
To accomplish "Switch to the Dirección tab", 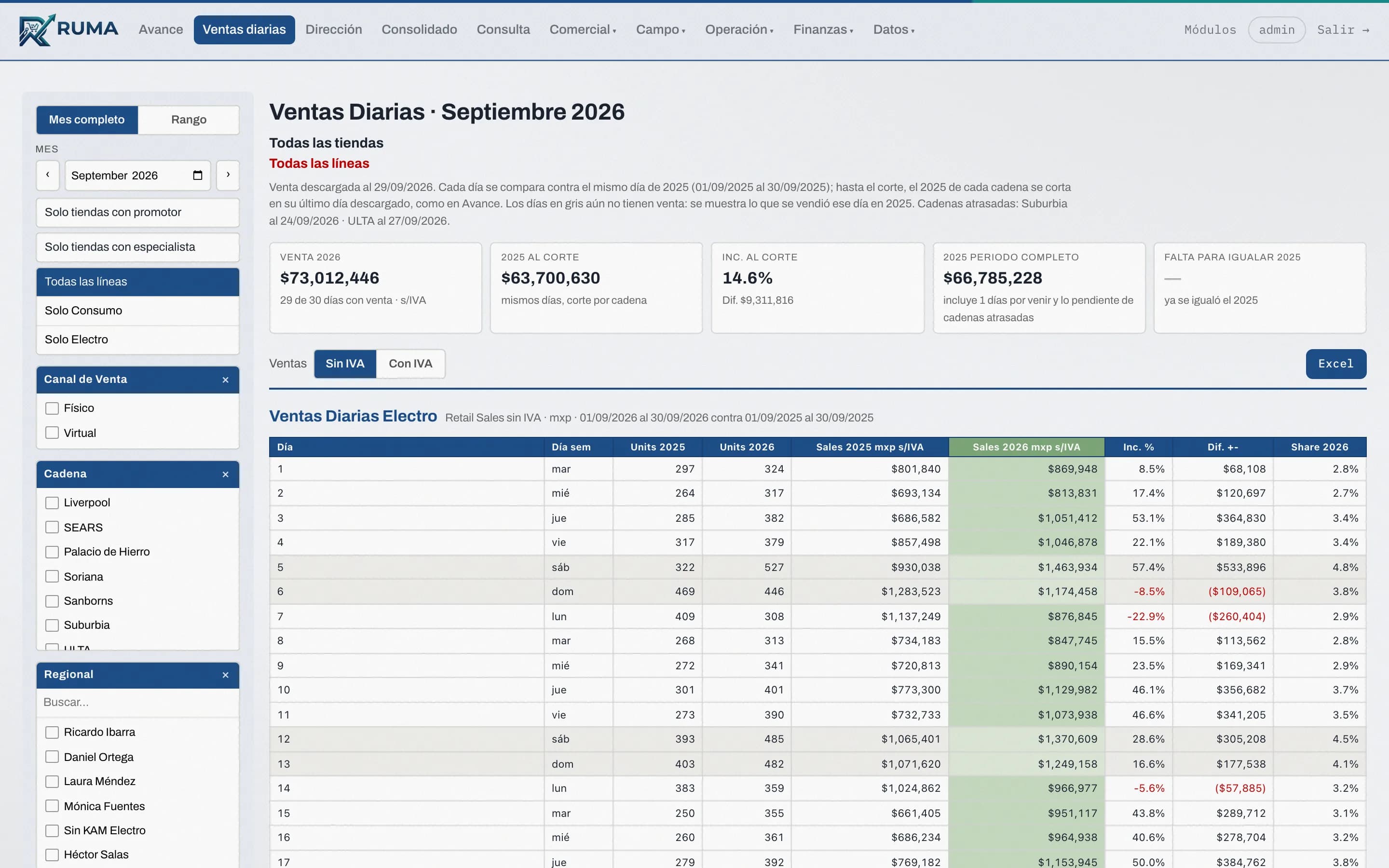I will tap(333, 29).
